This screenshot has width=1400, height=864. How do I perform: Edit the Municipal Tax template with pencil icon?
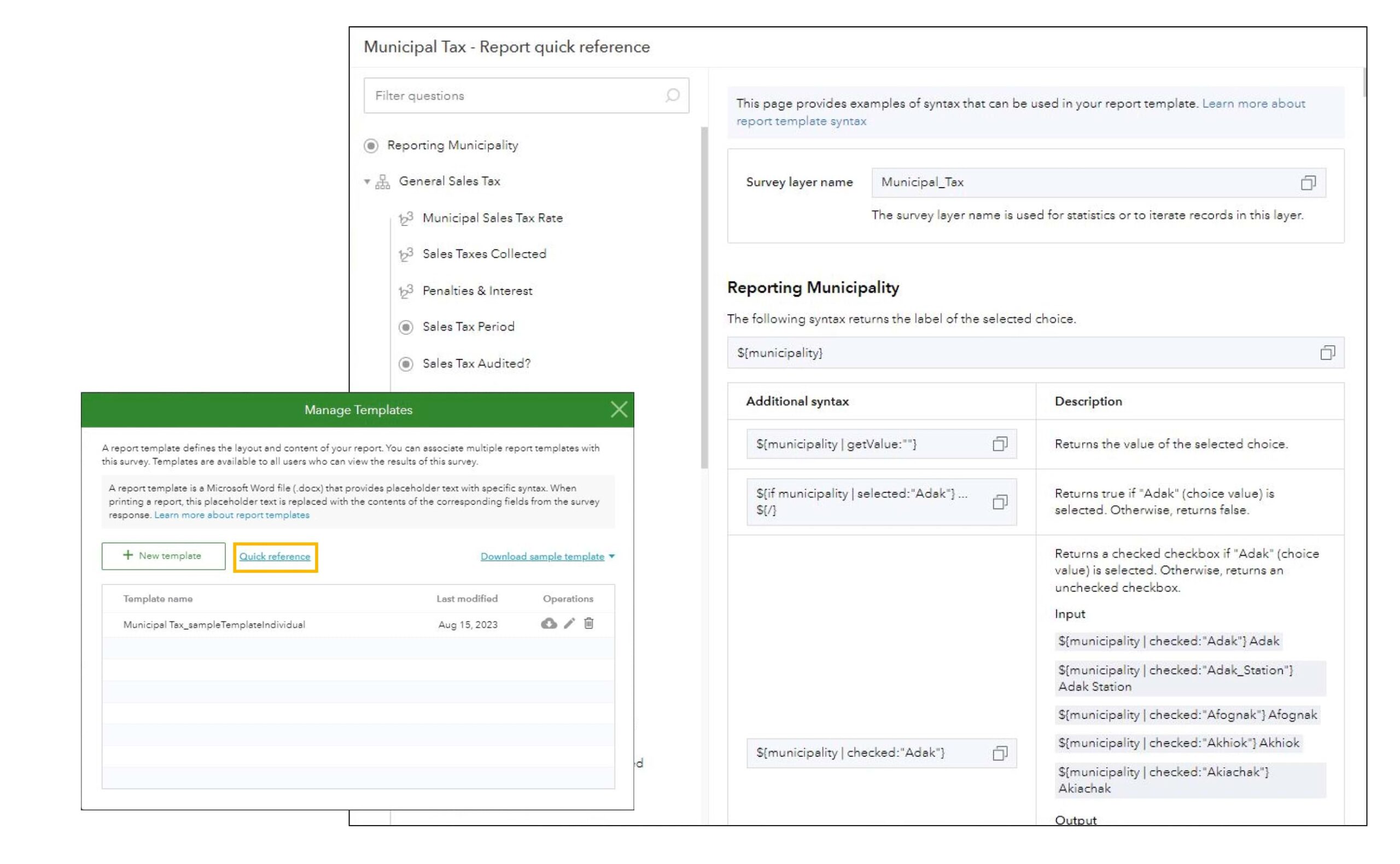point(569,623)
